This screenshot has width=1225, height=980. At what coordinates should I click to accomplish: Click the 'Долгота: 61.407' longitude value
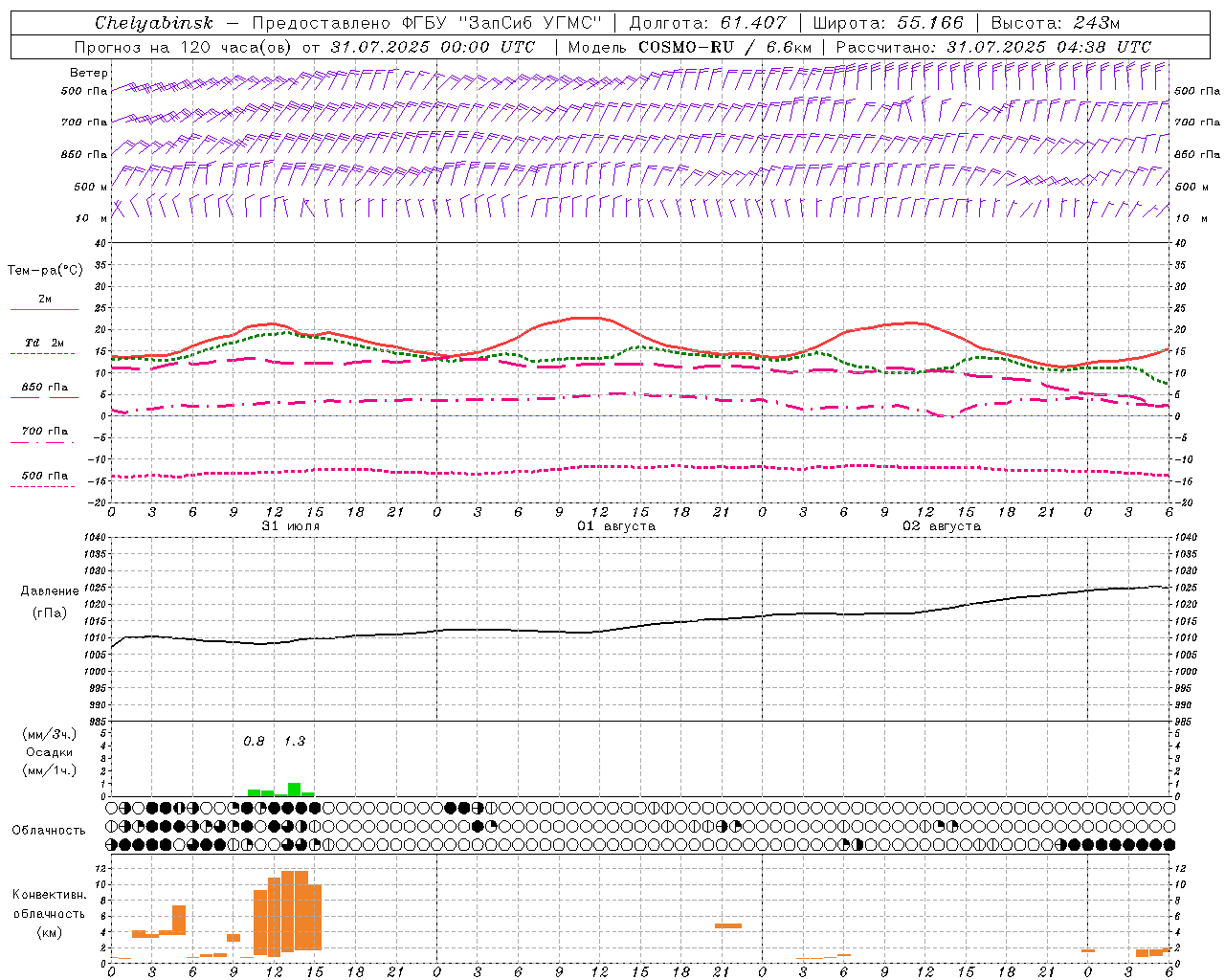(x=707, y=23)
